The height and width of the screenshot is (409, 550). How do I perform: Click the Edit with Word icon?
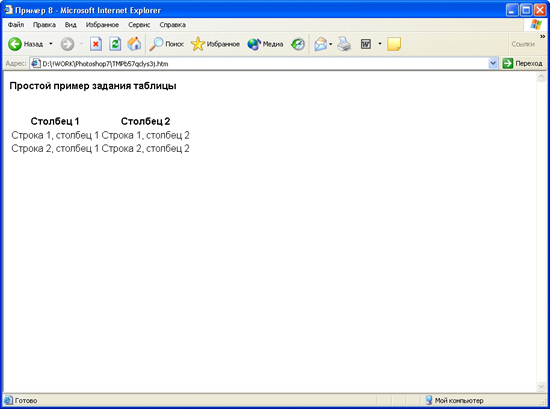pyautogui.click(x=366, y=44)
